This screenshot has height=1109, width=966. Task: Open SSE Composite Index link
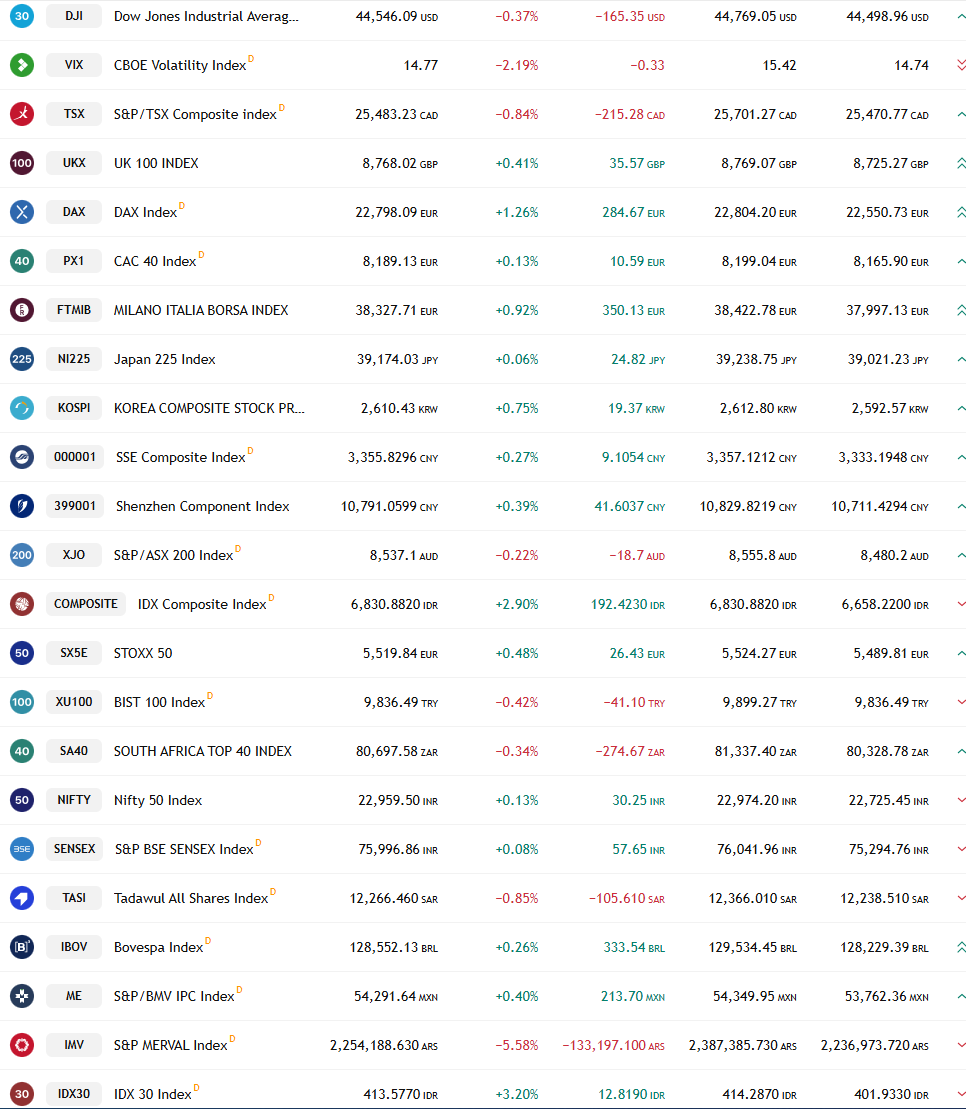pyautogui.click(x=180, y=458)
